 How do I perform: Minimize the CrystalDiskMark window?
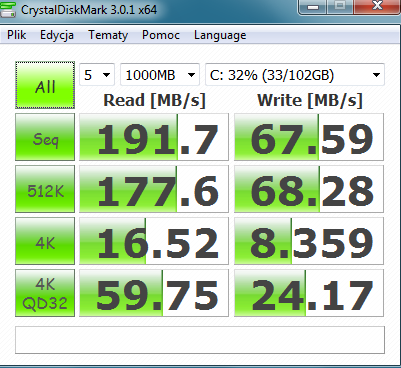pyautogui.click(x=313, y=6)
